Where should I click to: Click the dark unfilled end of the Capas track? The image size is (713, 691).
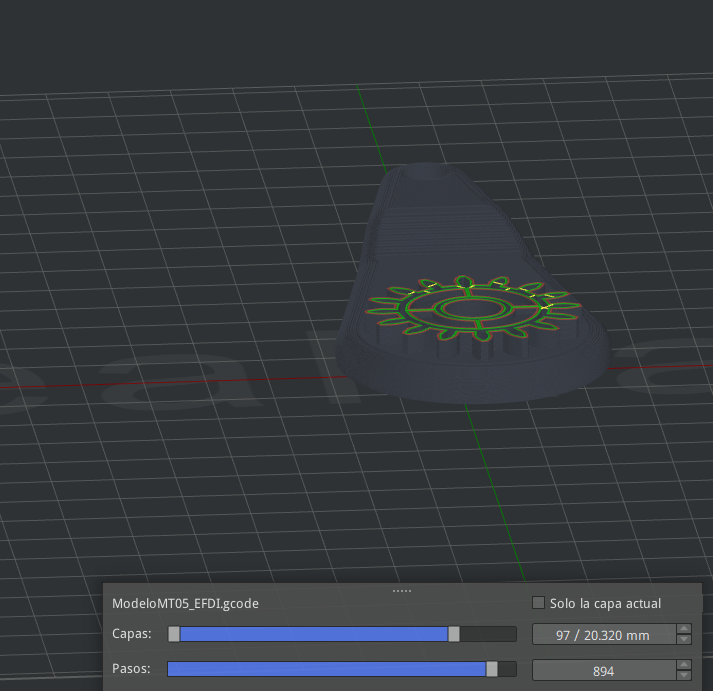pos(488,634)
